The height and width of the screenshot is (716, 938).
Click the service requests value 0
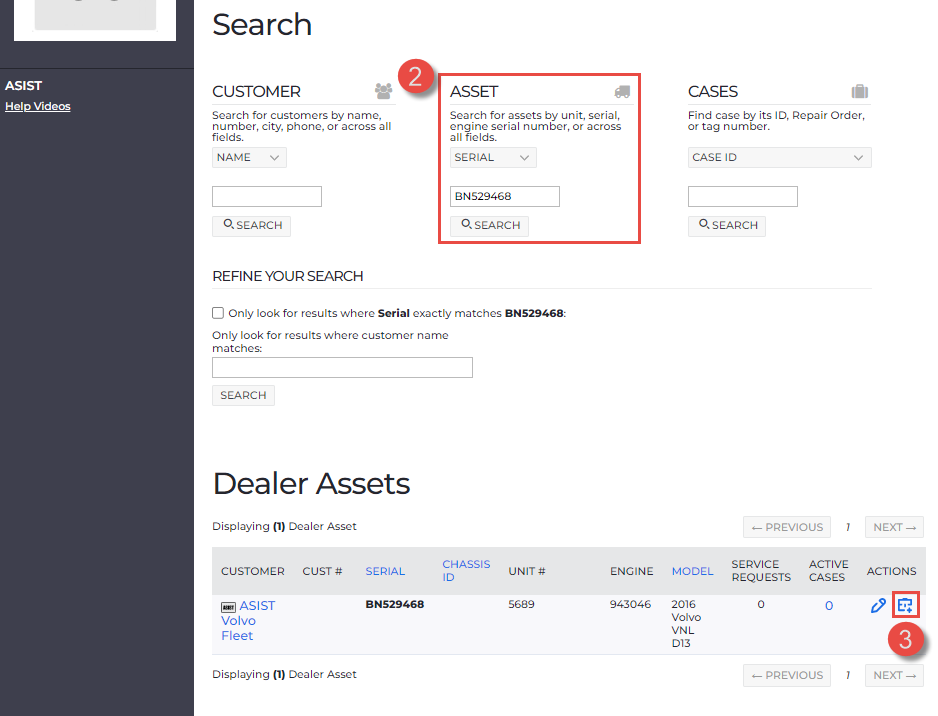[x=761, y=604]
